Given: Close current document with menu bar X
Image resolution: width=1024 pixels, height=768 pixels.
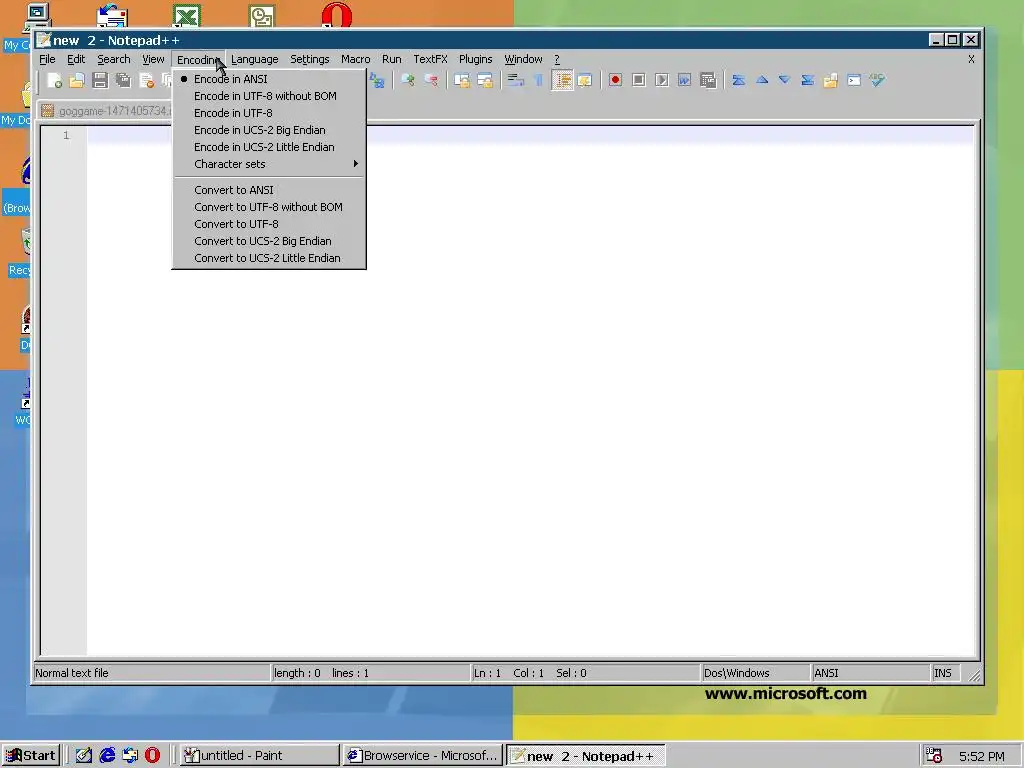Looking at the screenshot, I should [971, 59].
